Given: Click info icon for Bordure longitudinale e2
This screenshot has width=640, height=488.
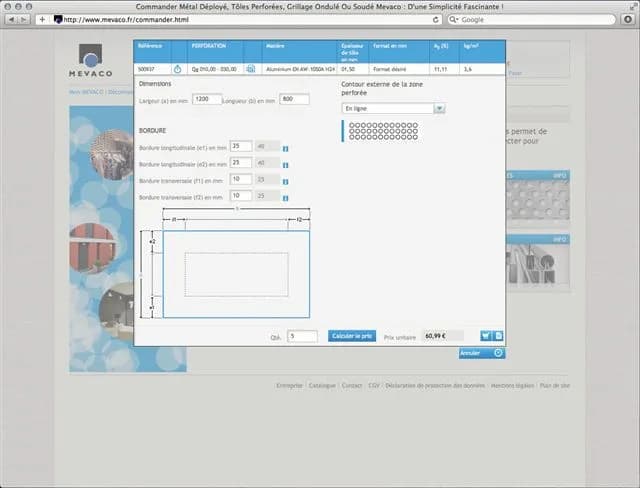Looking at the screenshot, I should [285, 165].
